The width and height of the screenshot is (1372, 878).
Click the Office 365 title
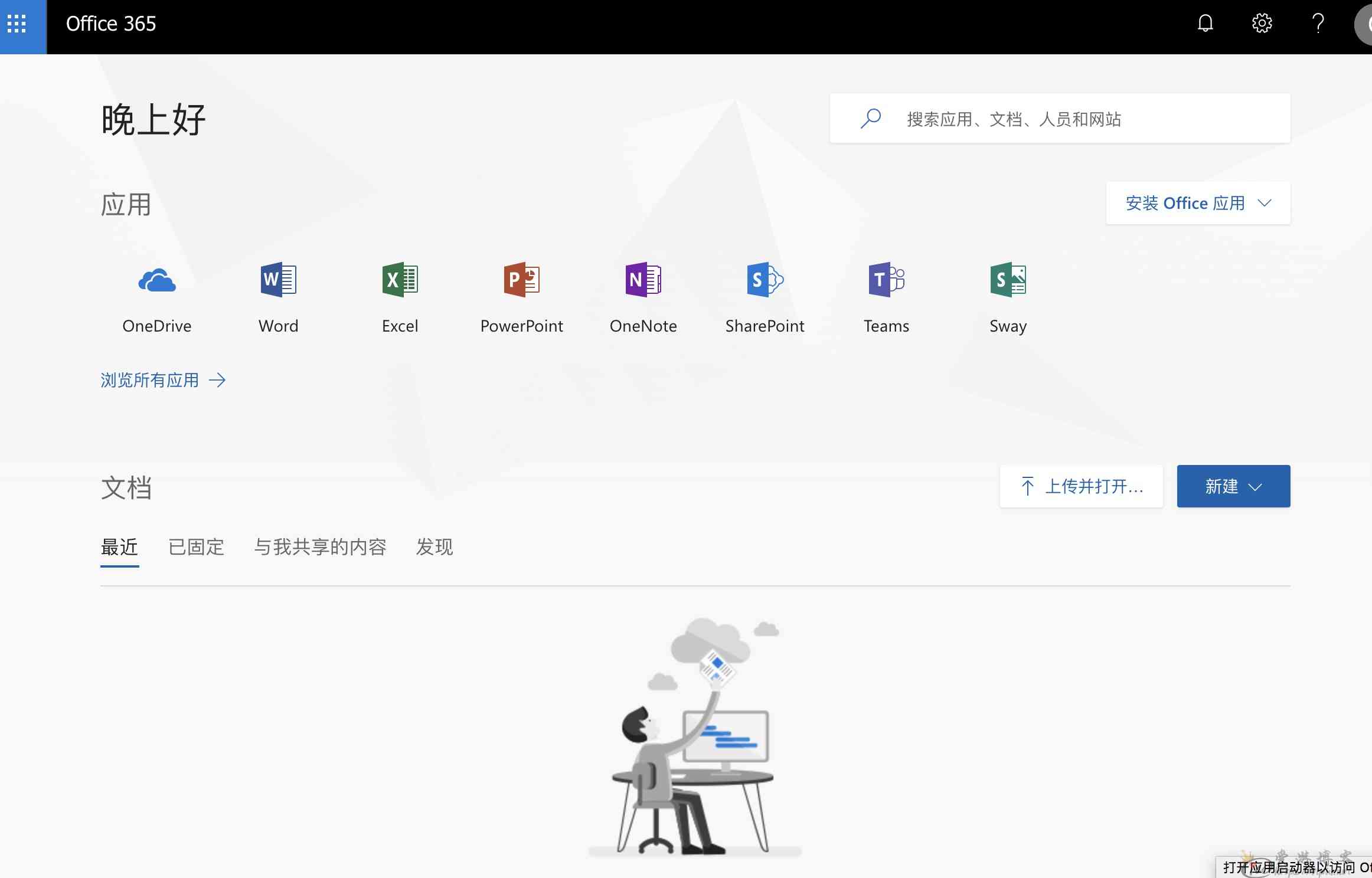point(111,24)
